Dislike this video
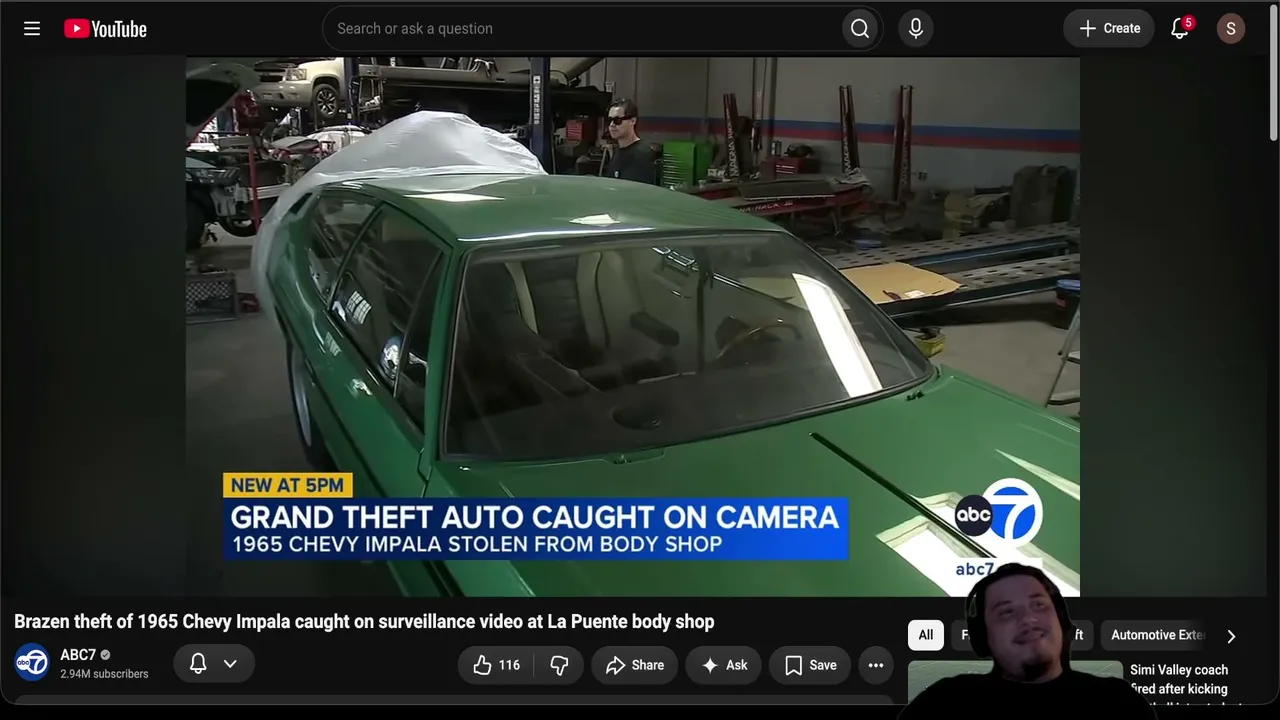Image resolution: width=1280 pixels, height=720 pixels. pos(559,665)
